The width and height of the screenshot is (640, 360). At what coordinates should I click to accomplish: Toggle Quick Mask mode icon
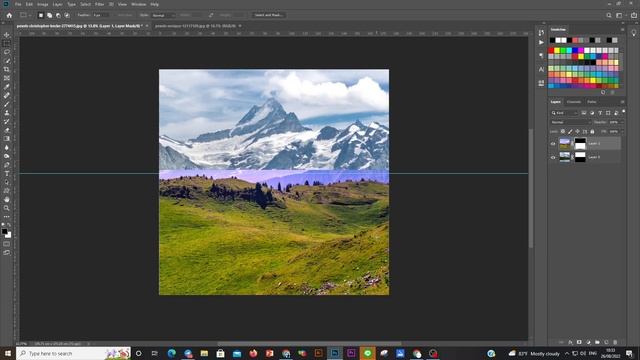pyautogui.click(x=7, y=244)
